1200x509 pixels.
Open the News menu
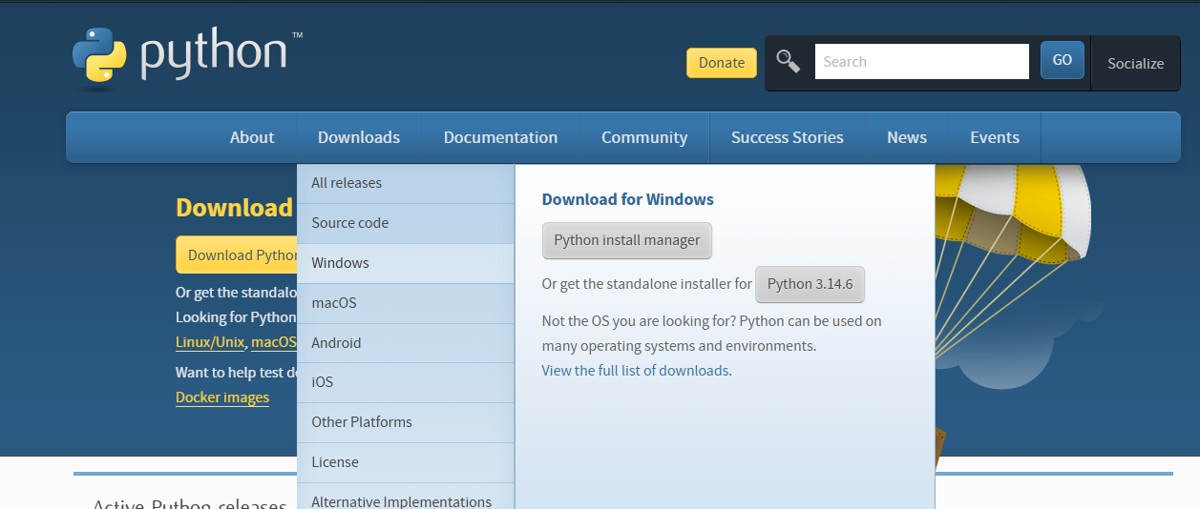coord(907,137)
